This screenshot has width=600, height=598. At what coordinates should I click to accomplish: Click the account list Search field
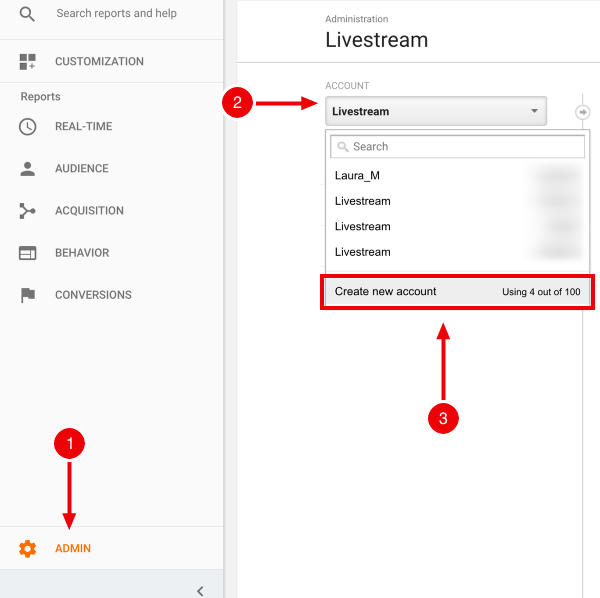tap(457, 146)
